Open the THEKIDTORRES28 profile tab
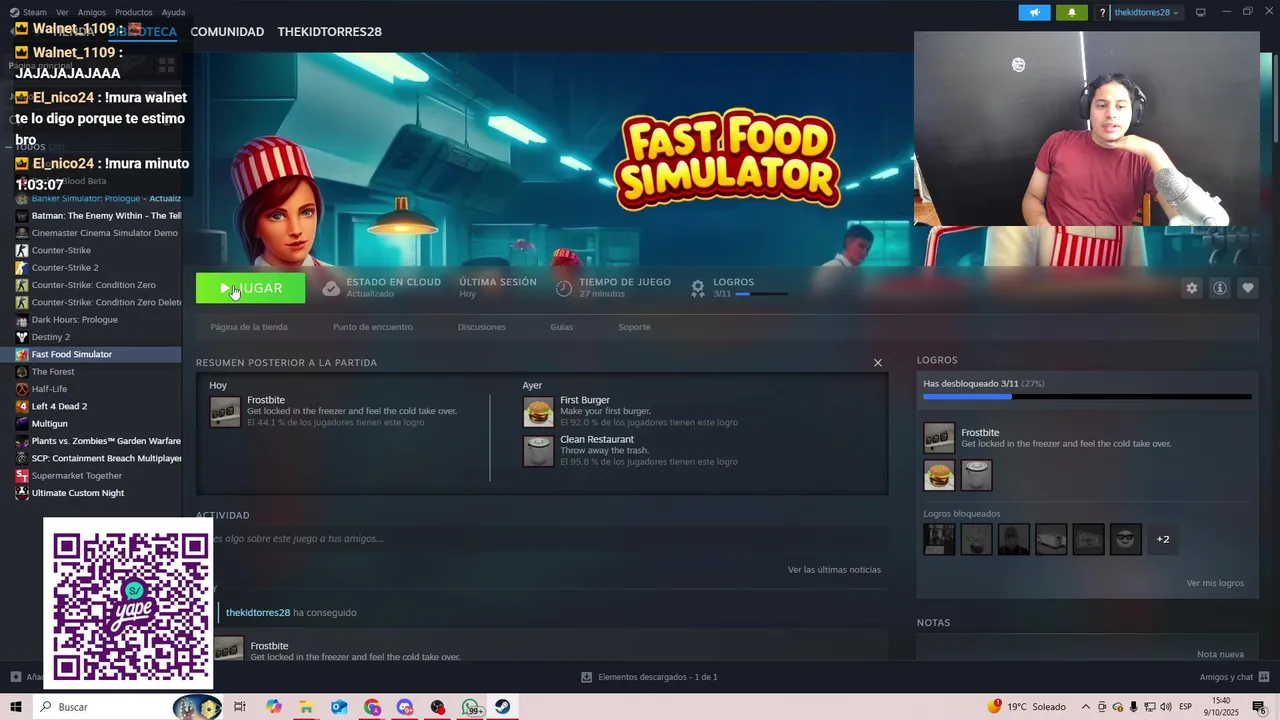This screenshot has height=720, width=1280. [x=329, y=32]
